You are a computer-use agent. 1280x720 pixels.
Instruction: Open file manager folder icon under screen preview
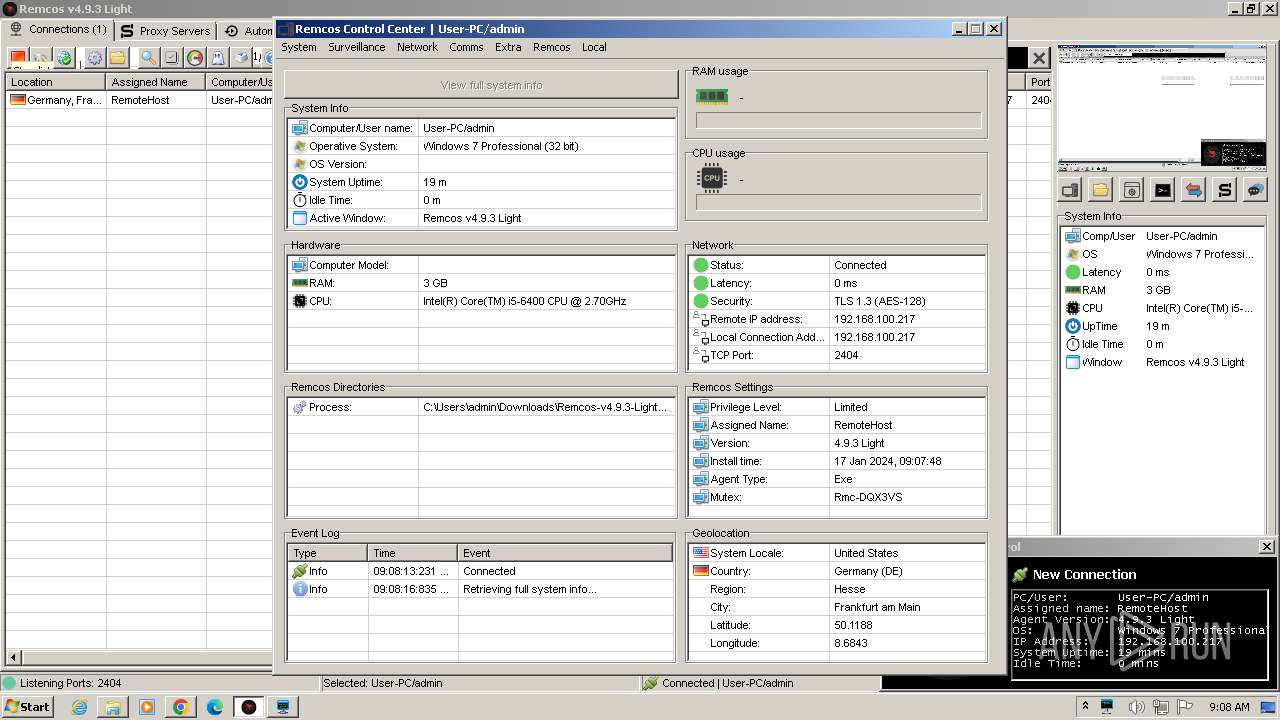click(1101, 189)
